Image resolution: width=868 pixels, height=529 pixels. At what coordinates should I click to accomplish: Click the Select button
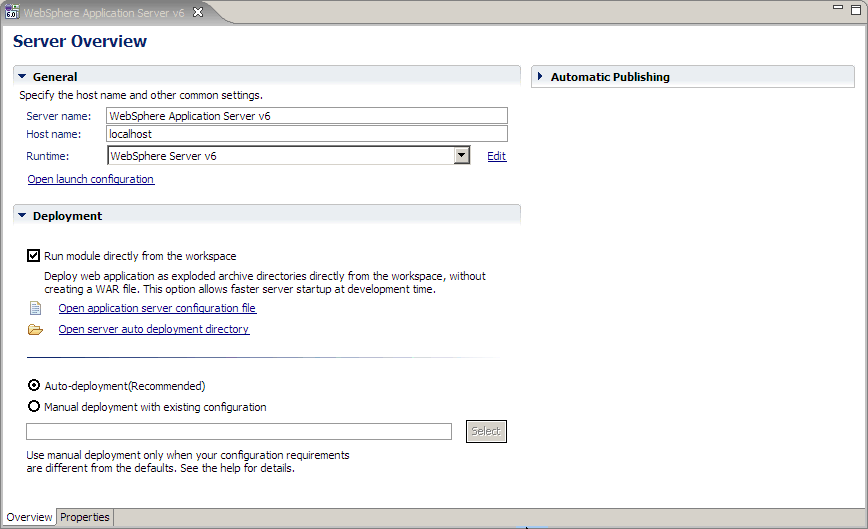(486, 431)
